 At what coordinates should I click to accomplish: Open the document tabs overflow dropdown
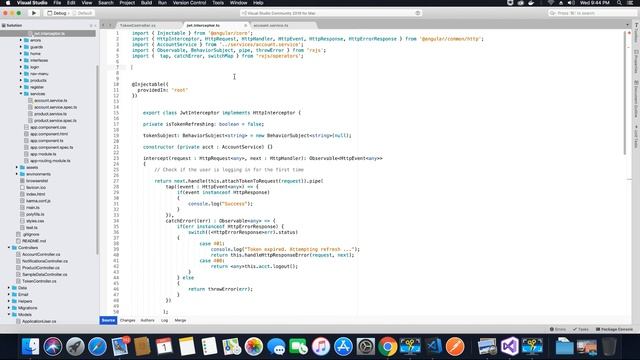click(x=627, y=25)
